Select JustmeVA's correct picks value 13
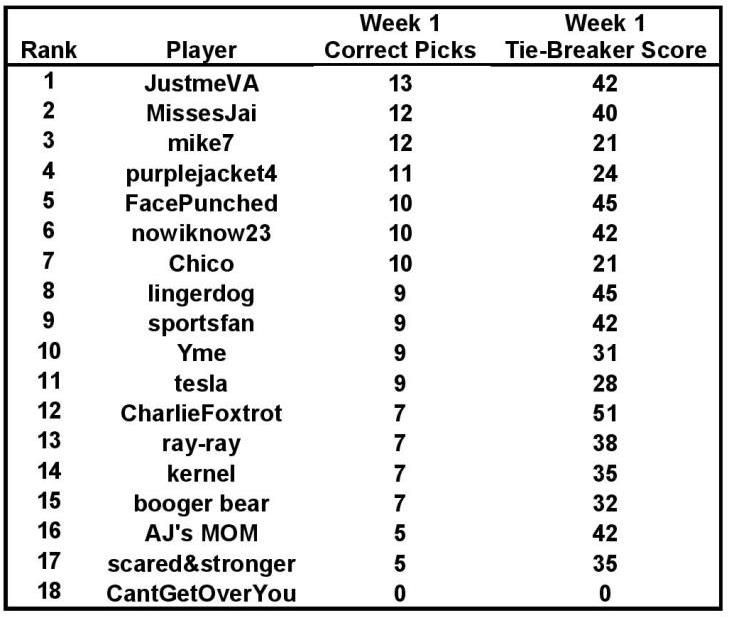 tap(400, 84)
